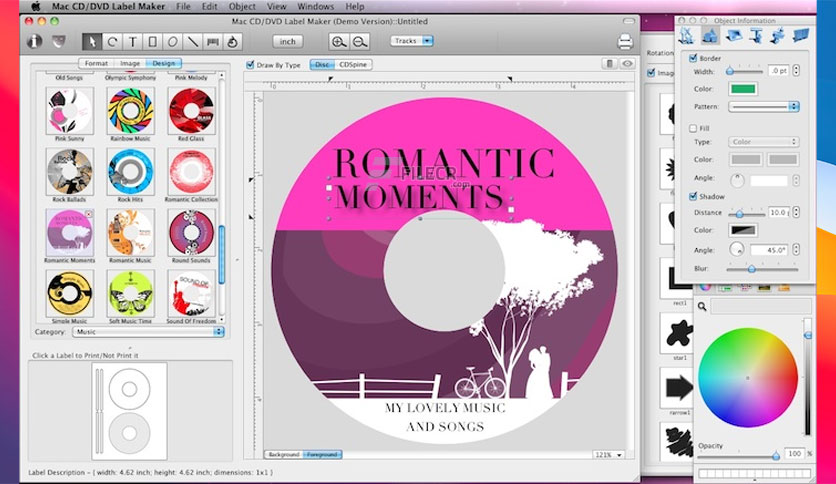Viewport: 836px width, 484px height.
Task: Open the Tracks dropdown
Action: tap(412, 41)
